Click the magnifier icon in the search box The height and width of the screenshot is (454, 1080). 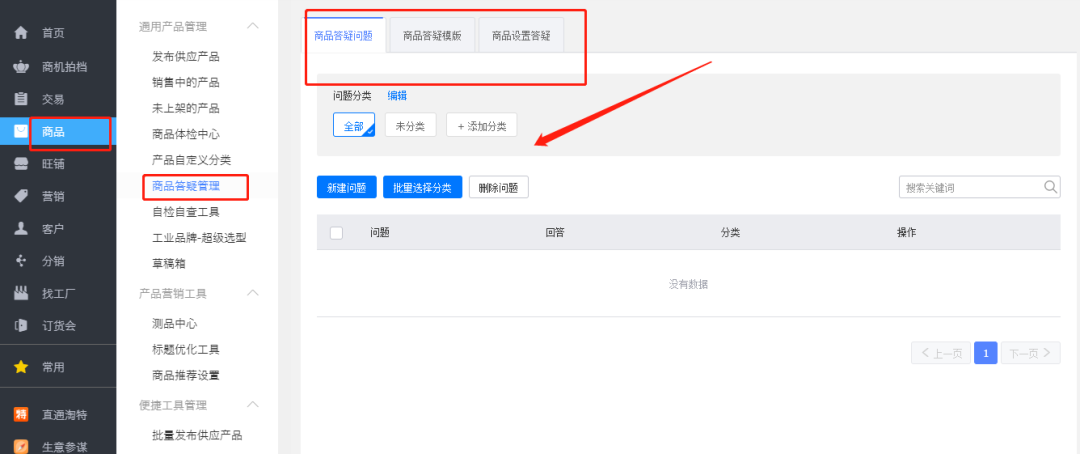[1050, 187]
